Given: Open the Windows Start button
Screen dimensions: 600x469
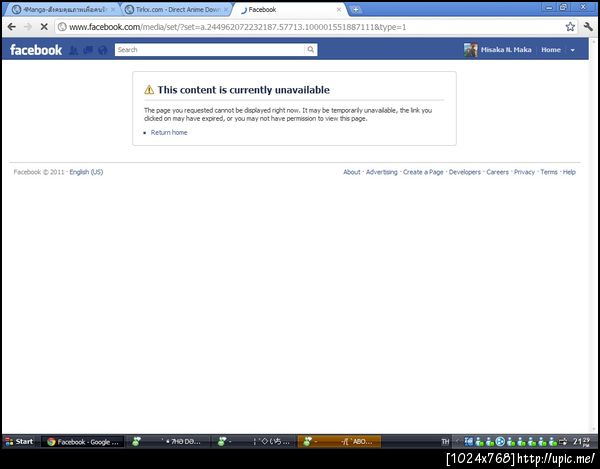Looking at the screenshot, I should (20, 441).
